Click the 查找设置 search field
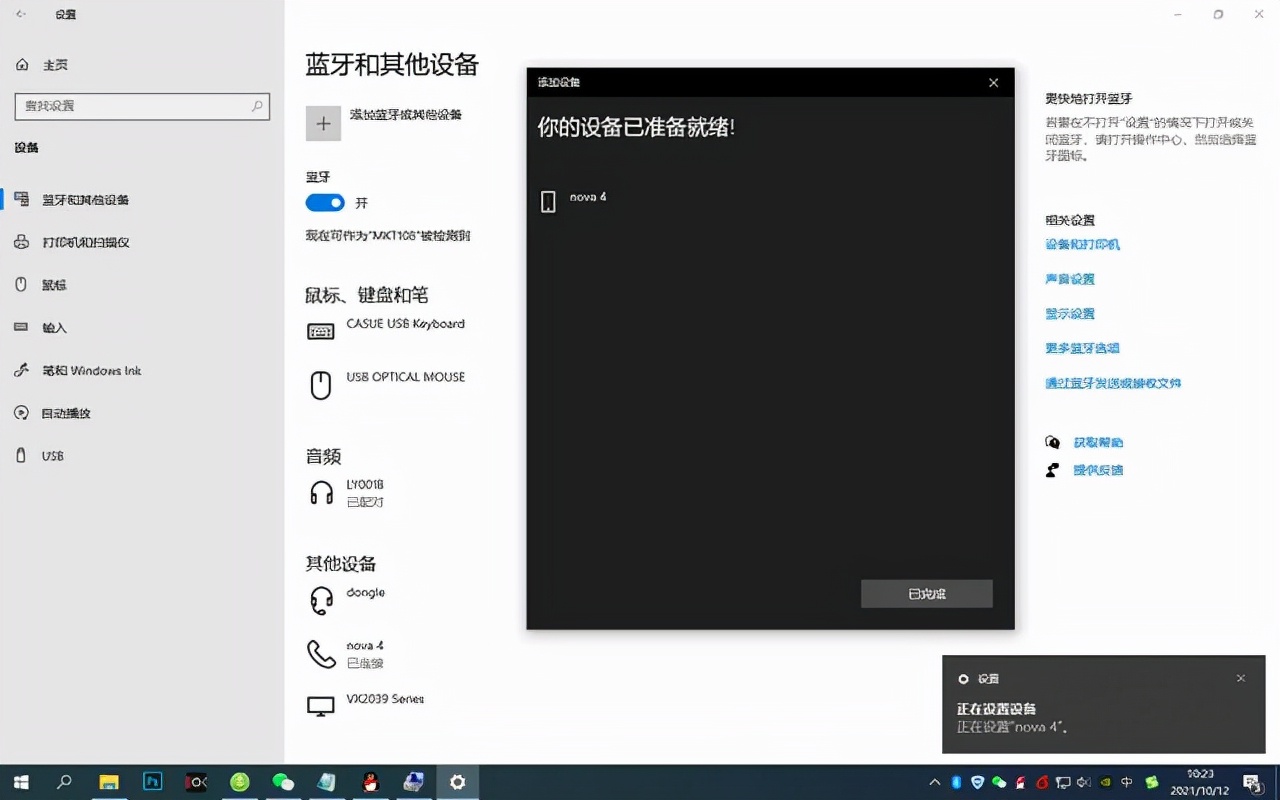 (x=142, y=105)
